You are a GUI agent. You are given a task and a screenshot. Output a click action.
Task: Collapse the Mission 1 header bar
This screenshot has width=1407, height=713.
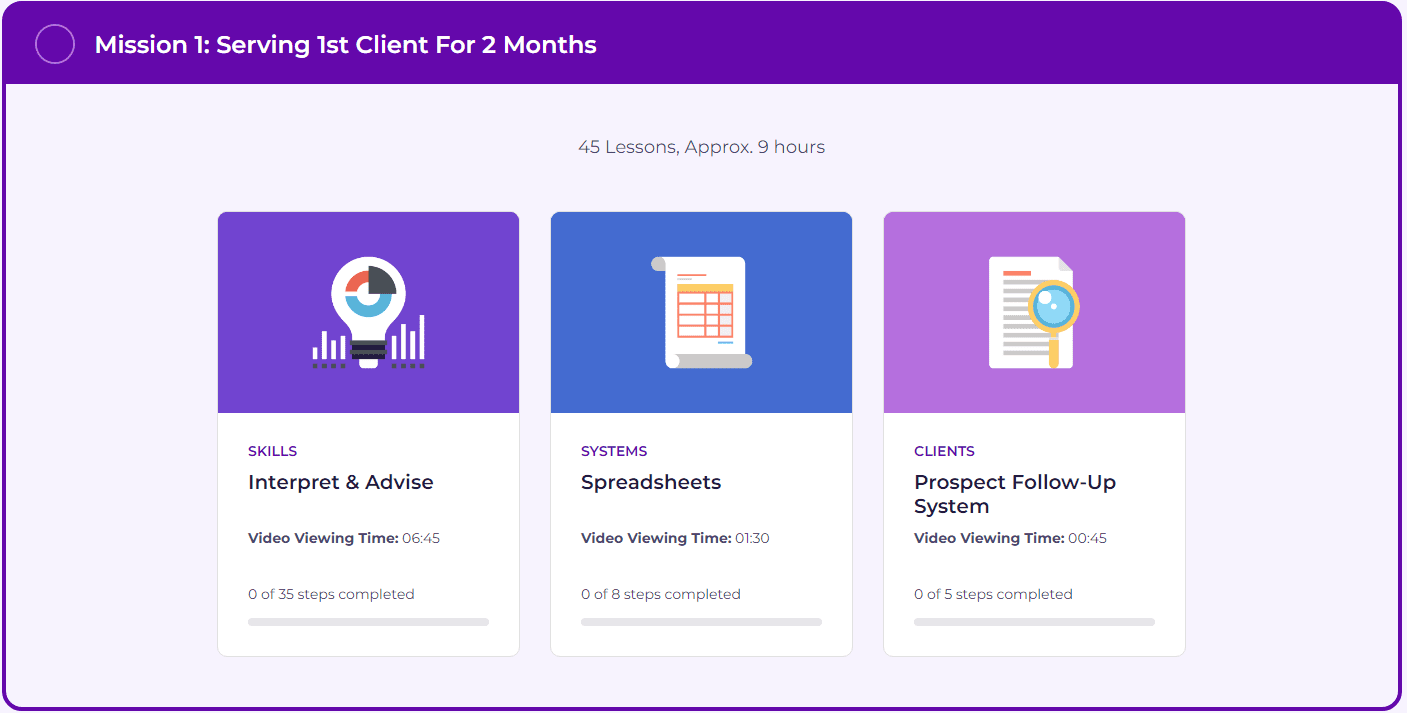(703, 44)
